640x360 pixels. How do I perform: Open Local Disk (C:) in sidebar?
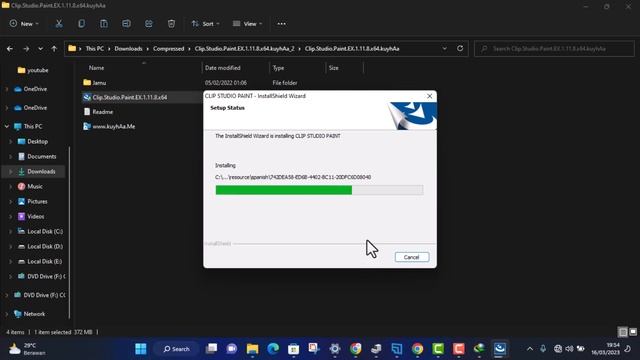tap(40, 231)
